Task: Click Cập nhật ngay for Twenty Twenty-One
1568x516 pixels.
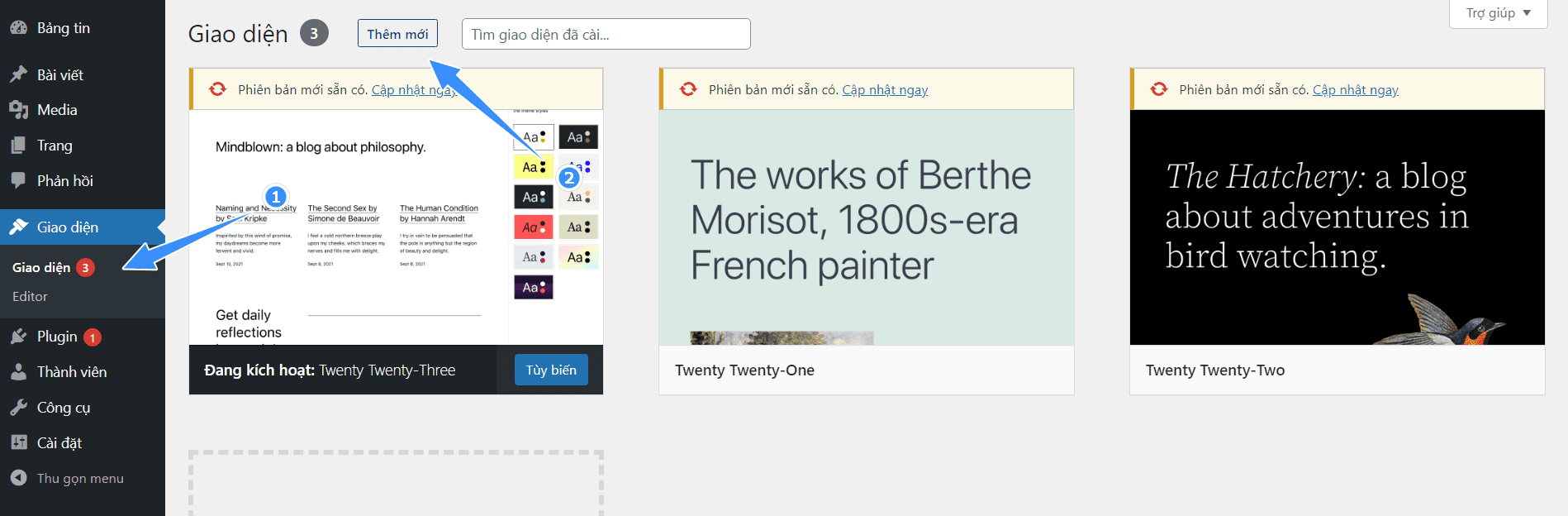Action: coord(885,89)
